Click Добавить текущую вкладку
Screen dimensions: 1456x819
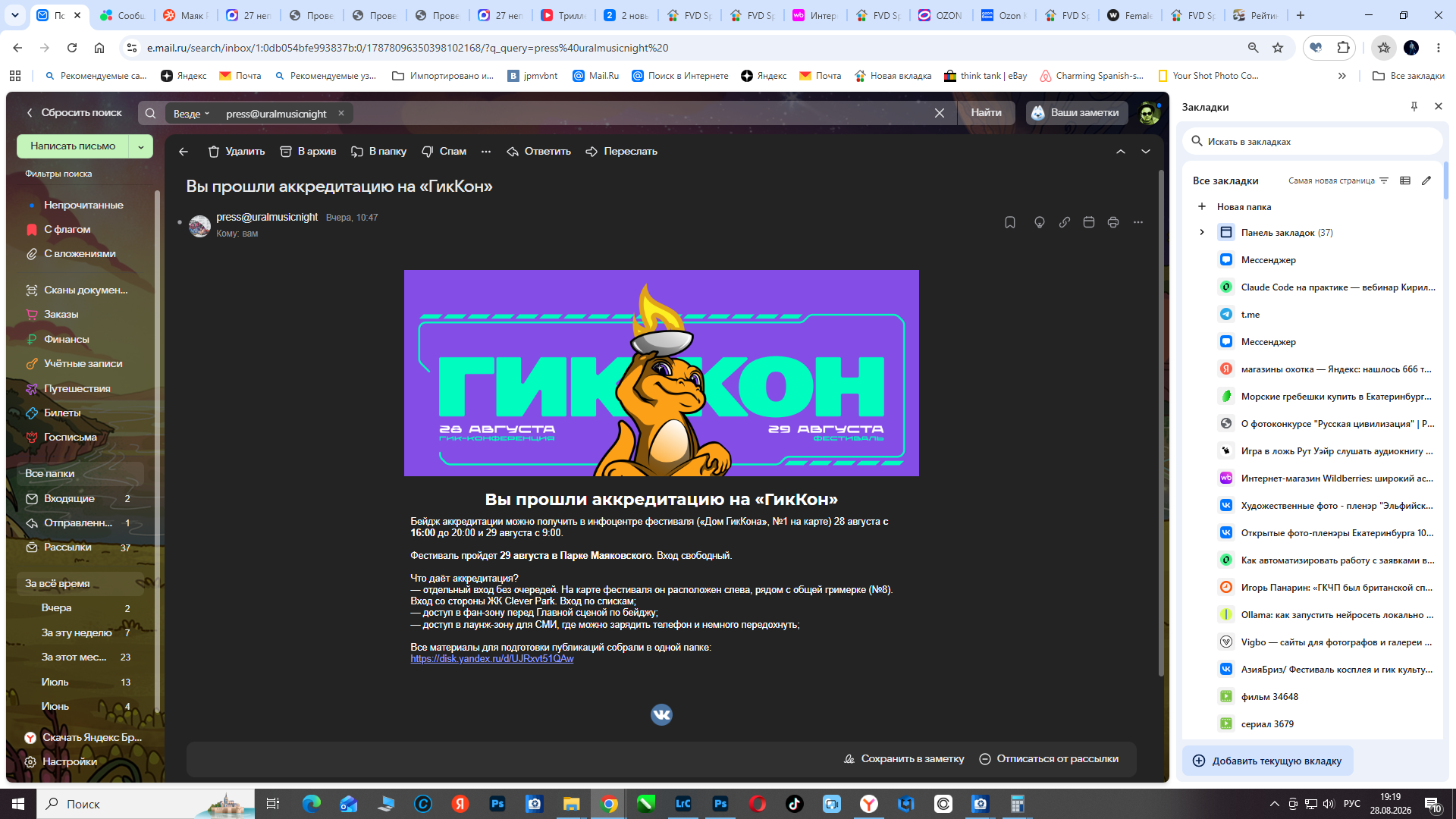click(1268, 761)
